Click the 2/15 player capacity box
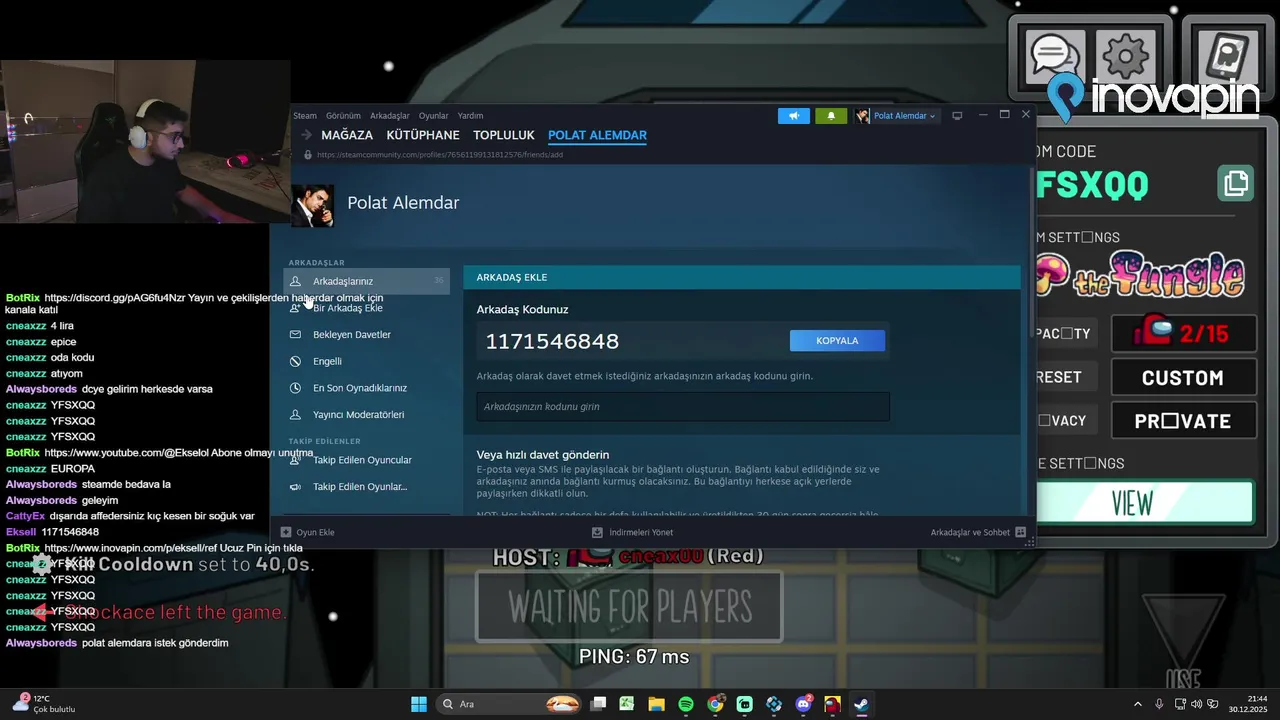1280x720 pixels. [x=1183, y=333]
